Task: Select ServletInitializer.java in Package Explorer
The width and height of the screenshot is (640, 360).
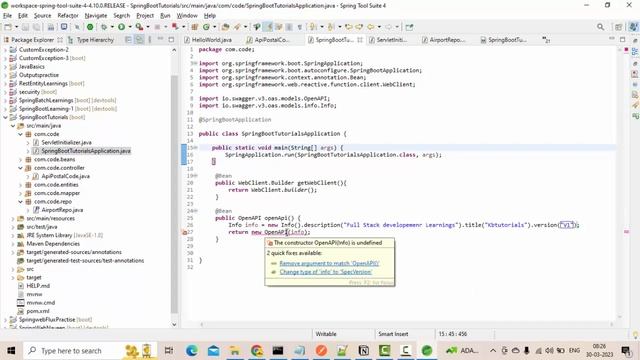Action: (x=66, y=142)
